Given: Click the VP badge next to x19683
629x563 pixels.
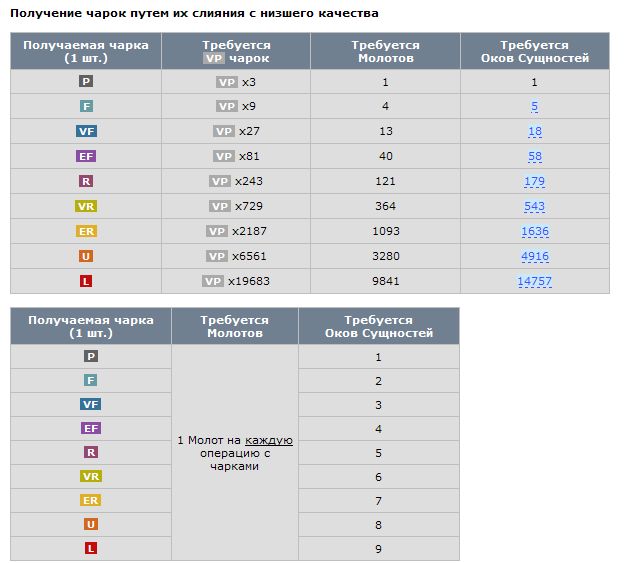Looking at the screenshot, I should click(213, 281).
